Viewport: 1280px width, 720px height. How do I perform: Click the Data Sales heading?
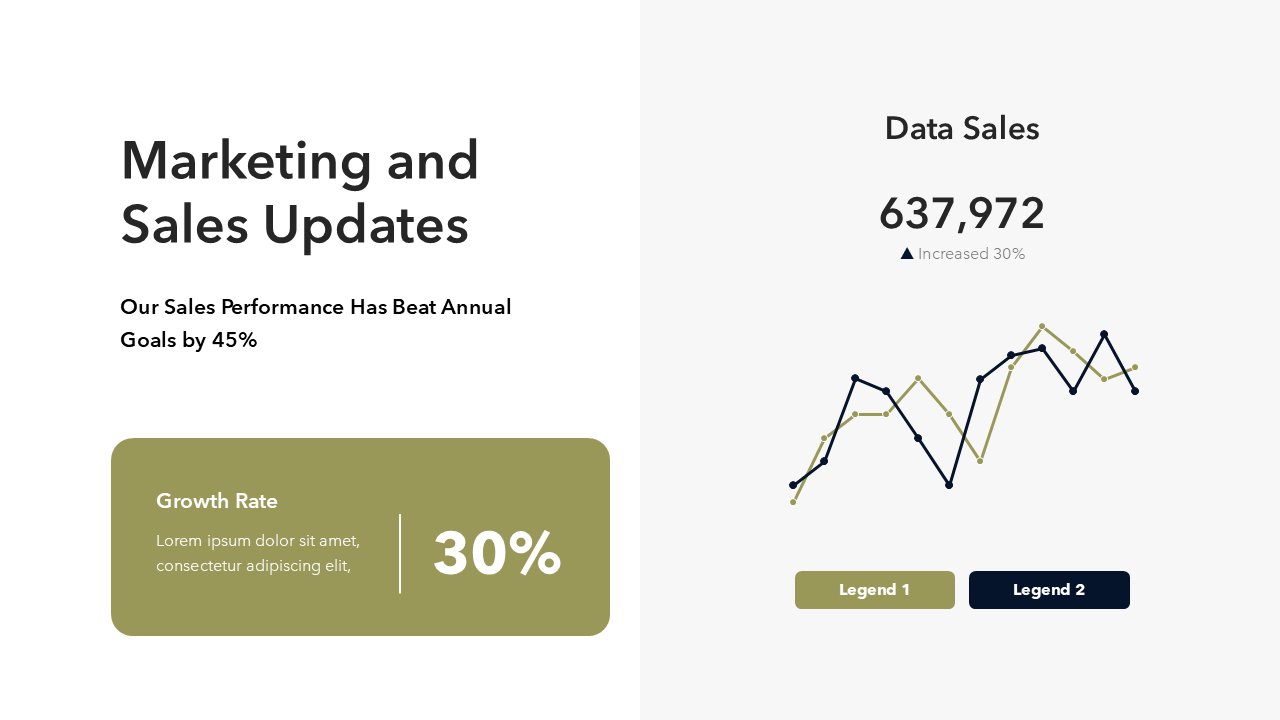962,129
